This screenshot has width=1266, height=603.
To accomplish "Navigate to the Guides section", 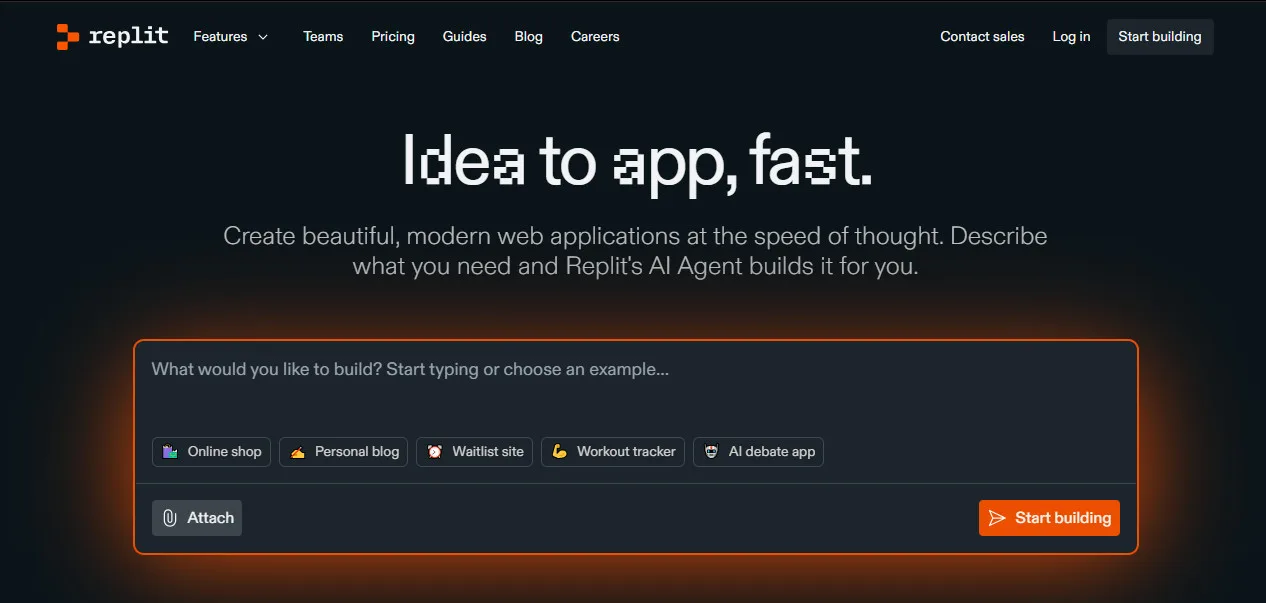I will (464, 36).
